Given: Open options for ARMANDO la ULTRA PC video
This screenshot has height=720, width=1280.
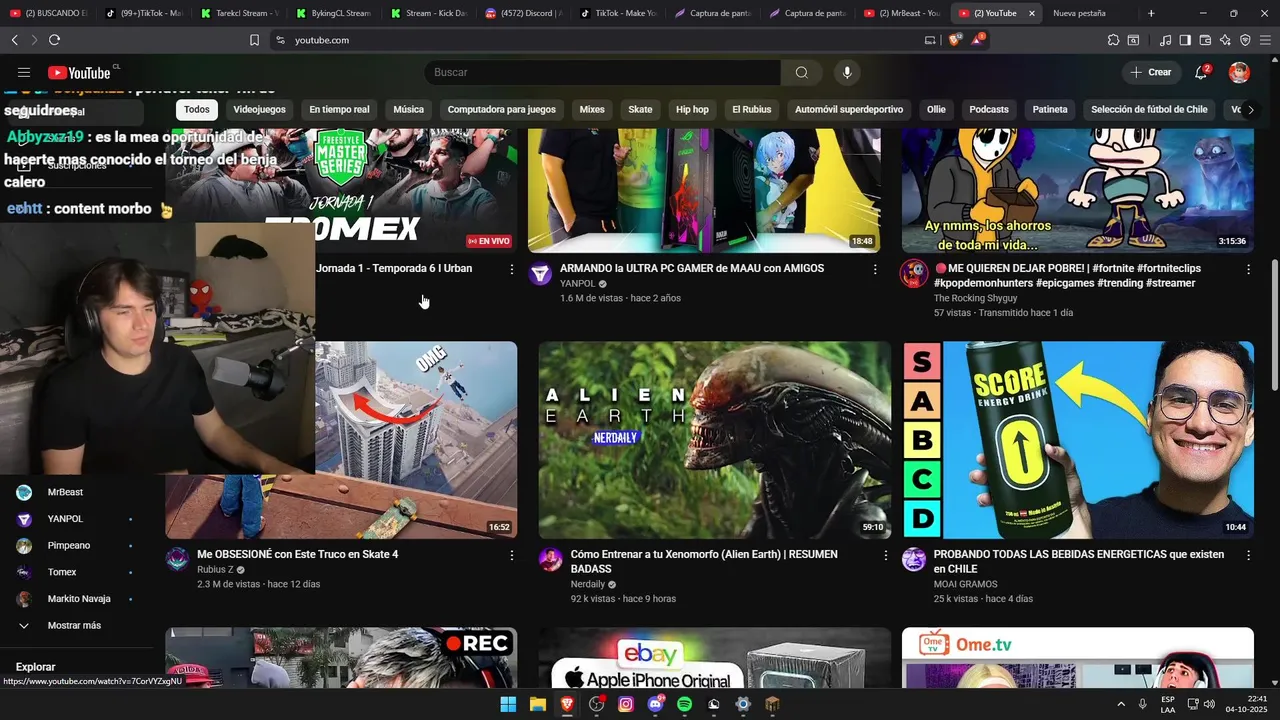Looking at the screenshot, I should tap(875, 269).
